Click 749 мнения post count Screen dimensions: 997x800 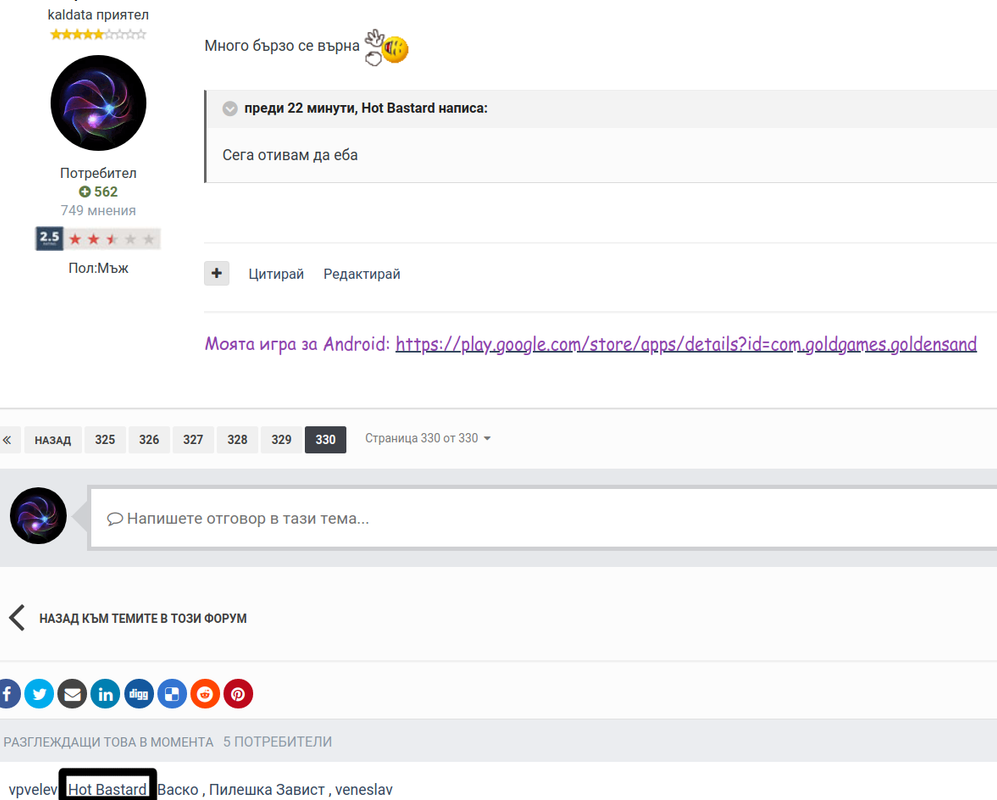[98, 210]
